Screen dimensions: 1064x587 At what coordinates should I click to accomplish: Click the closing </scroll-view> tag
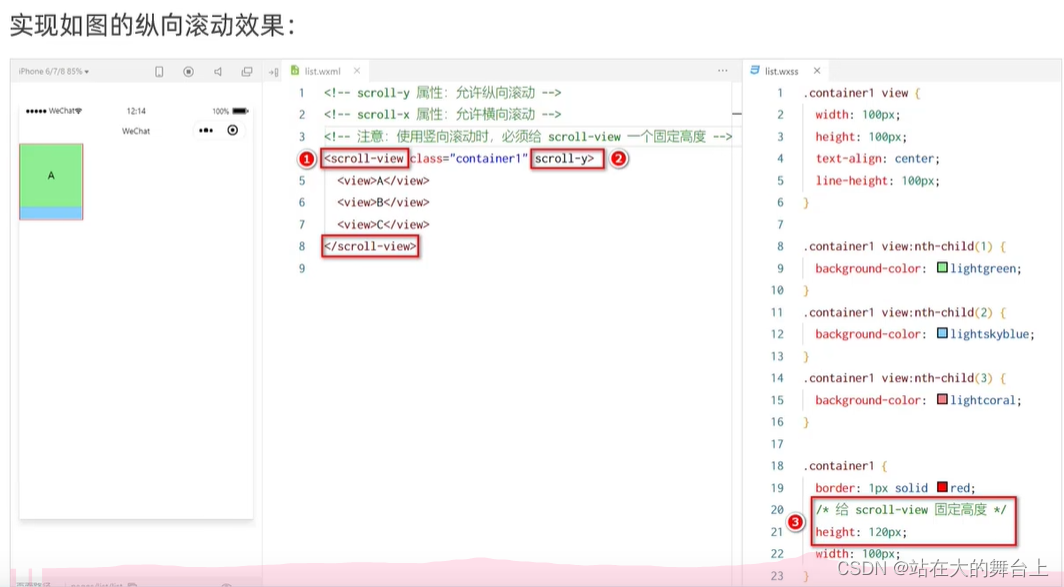point(370,246)
